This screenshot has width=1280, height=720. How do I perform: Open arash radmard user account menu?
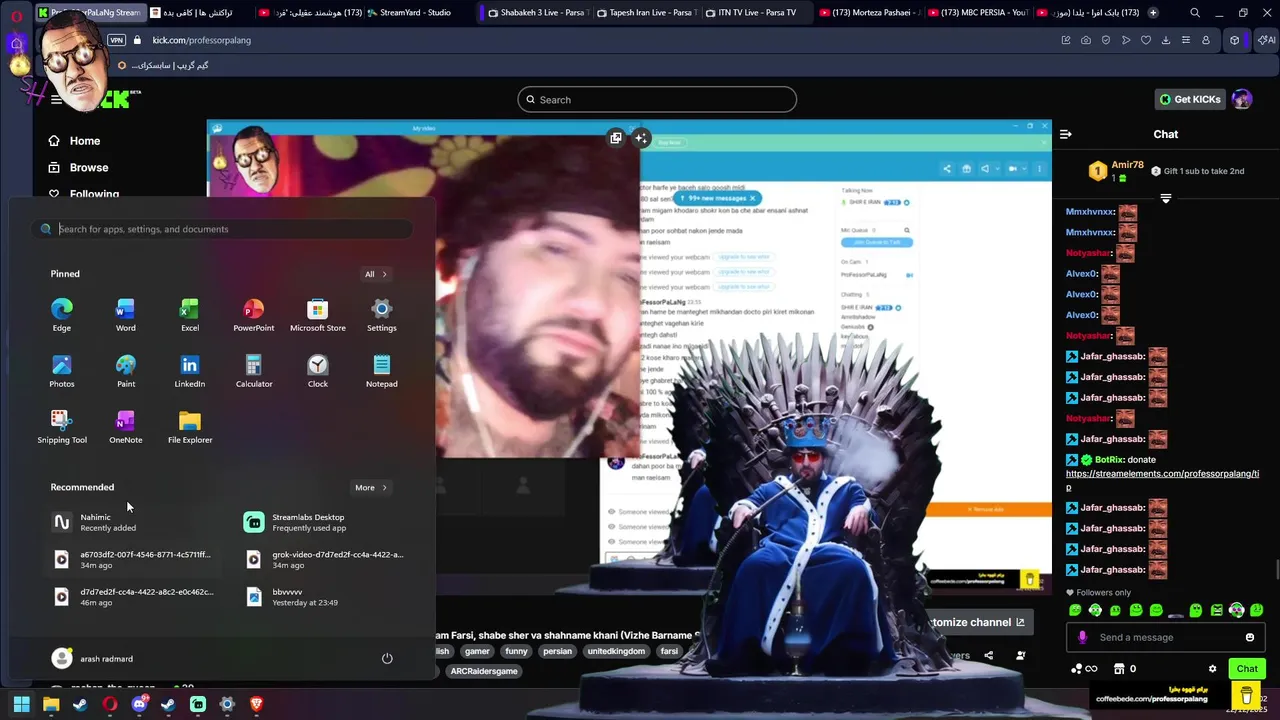92,658
